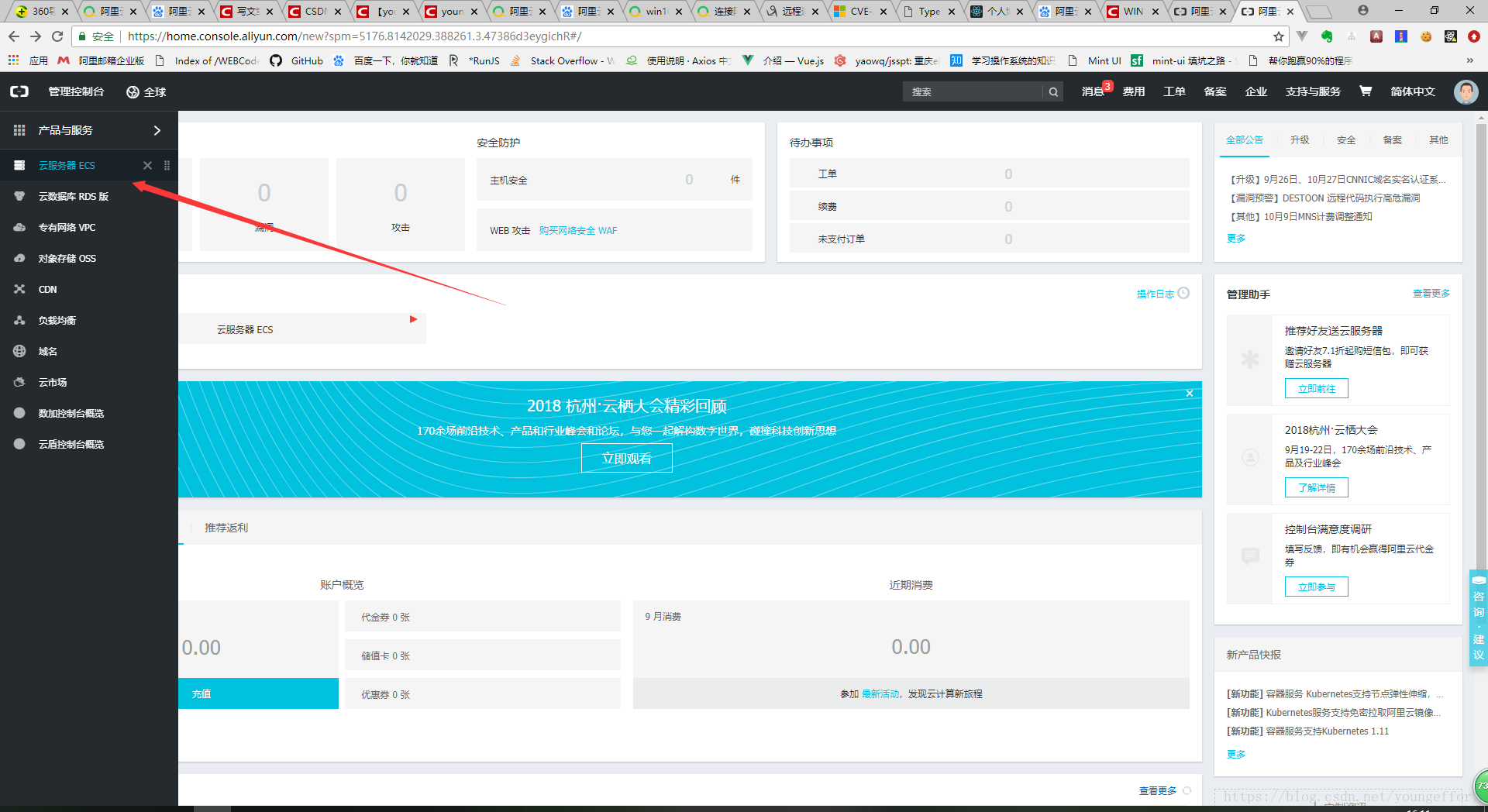Click 立即前往 for friend referral
The height and width of the screenshot is (812, 1488).
point(1317,388)
